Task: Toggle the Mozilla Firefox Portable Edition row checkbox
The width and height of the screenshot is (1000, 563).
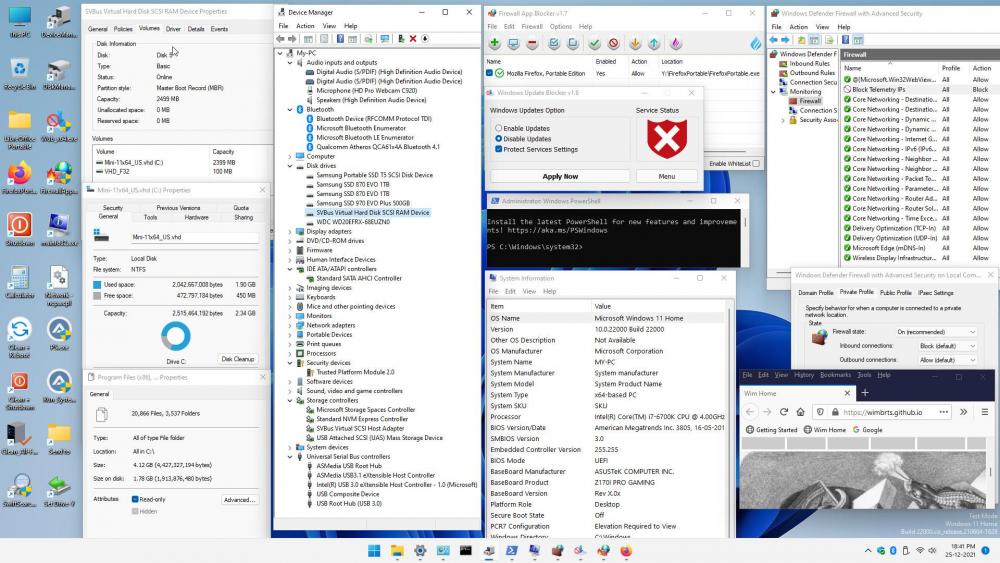Action: 490,73
